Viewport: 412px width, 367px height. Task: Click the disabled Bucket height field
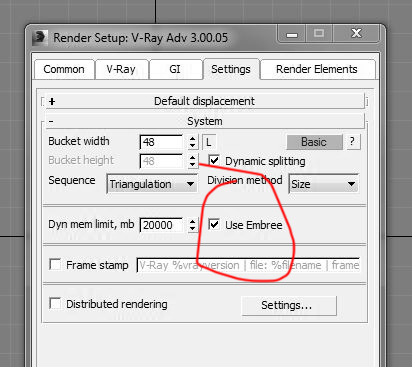point(161,161)
